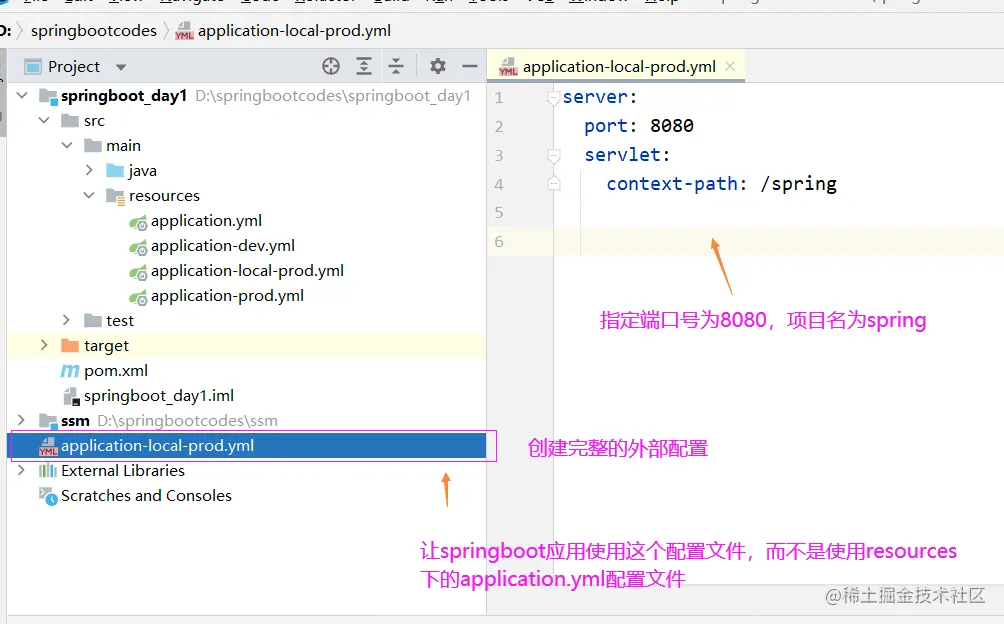The height and width of the screenshot is (624, 1004).
Task: Select application.yml in resources
Action: (x=206, y=221)
